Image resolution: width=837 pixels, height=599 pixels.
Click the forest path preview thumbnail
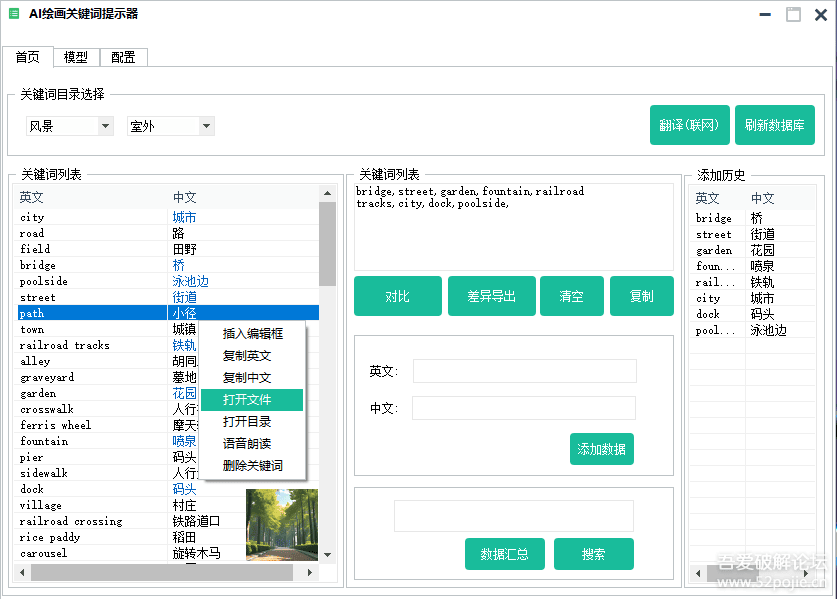[x=281, y=524]
